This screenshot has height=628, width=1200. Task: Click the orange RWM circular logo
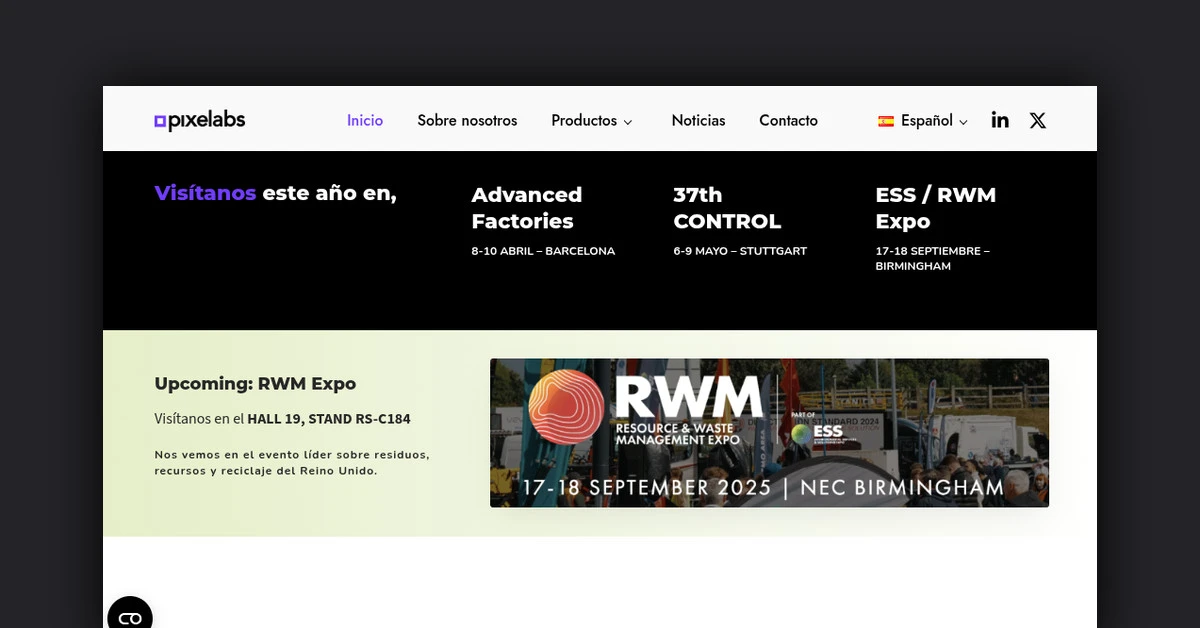coord(567,406)
